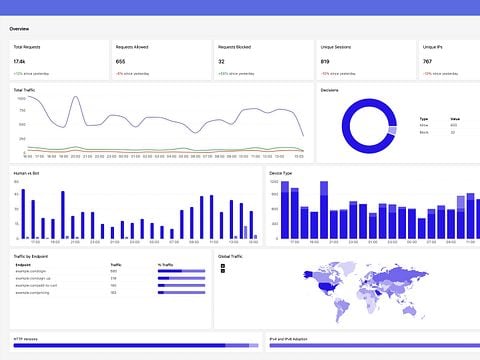Image resolution: width=480 pixels, height=360 pixels.
Task: Click the tall peak on the Total Traffic line
Action: (x=76, y=97)
